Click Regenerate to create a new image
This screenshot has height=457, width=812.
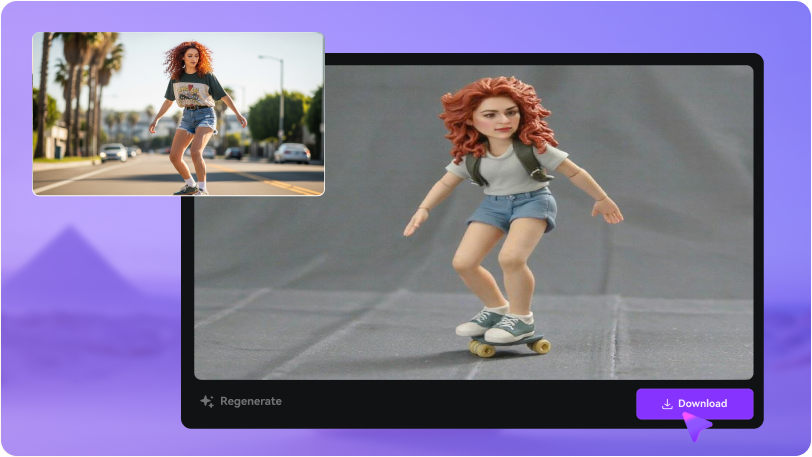point(241,401)
